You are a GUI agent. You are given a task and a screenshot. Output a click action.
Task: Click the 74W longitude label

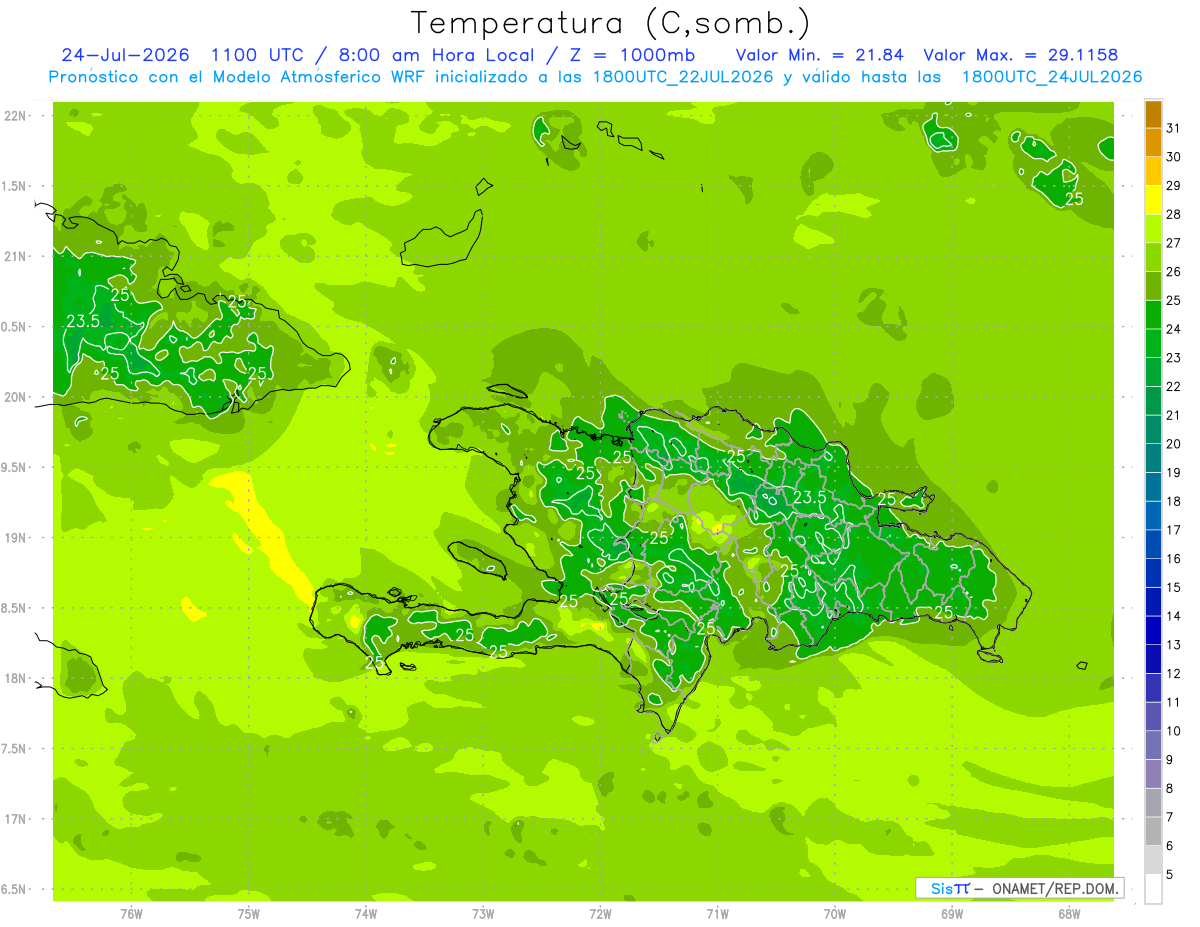pos(365,914)
